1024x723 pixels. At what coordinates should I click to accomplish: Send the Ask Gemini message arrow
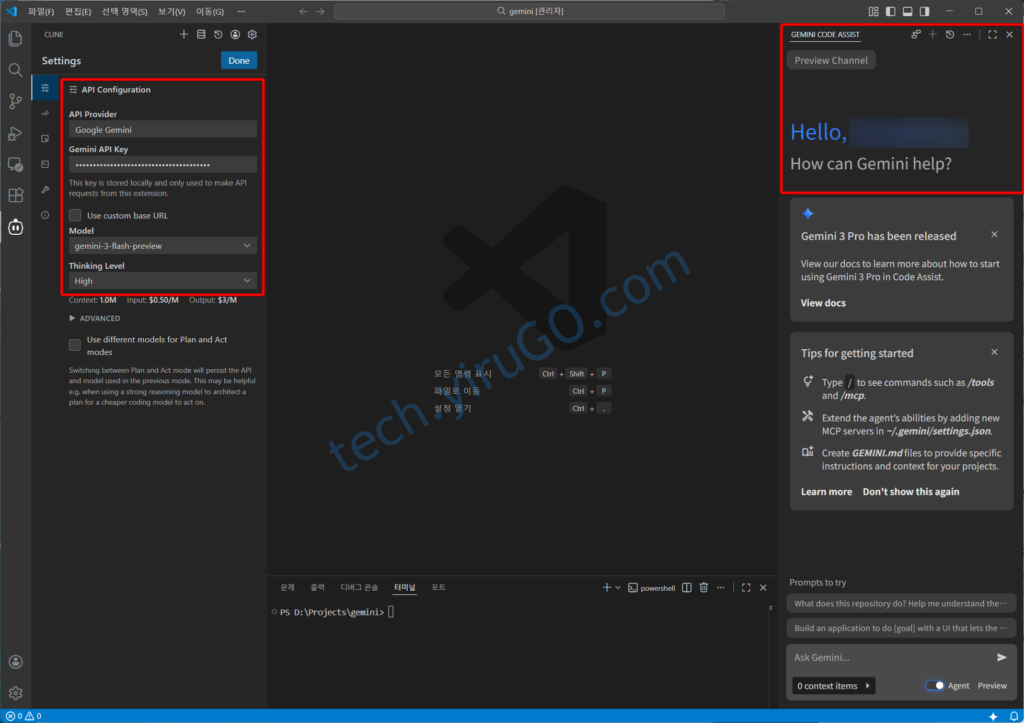click(x=1002, y=657)
